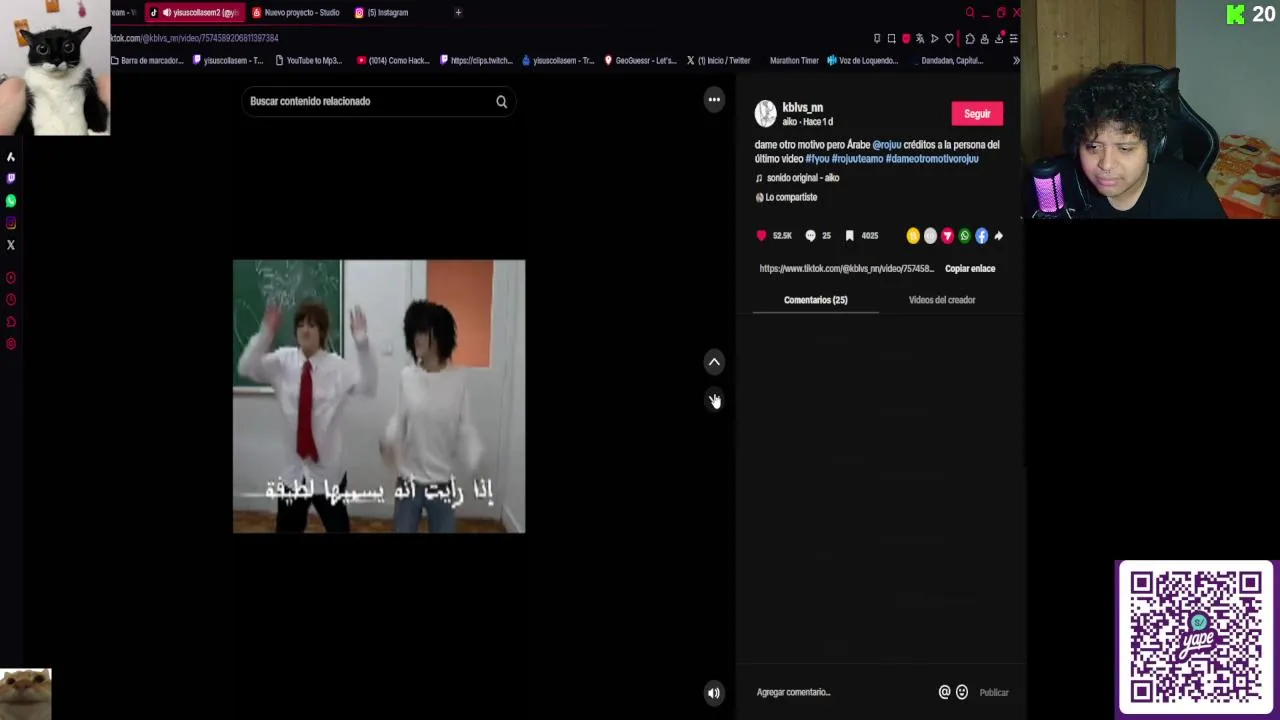
Task: Open the #dameotromotivorojuu hashtag
Action: (x=932, y=159)
